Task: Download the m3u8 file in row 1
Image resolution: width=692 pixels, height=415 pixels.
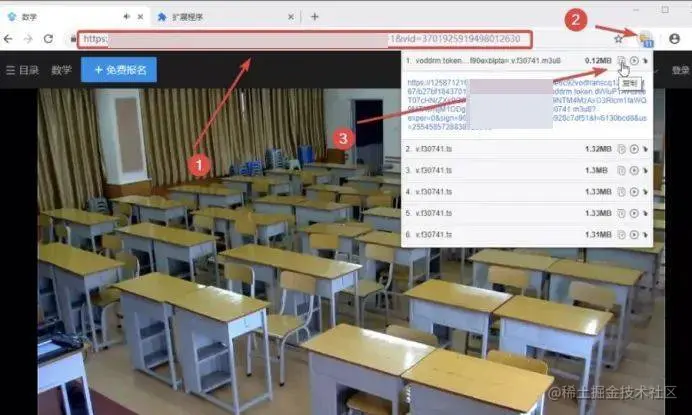Action: 645,60
